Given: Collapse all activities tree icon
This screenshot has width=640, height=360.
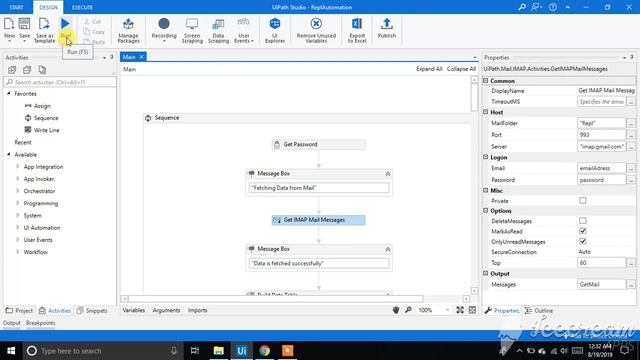Looking at the screenshot, I should click(x=27, y=70).
